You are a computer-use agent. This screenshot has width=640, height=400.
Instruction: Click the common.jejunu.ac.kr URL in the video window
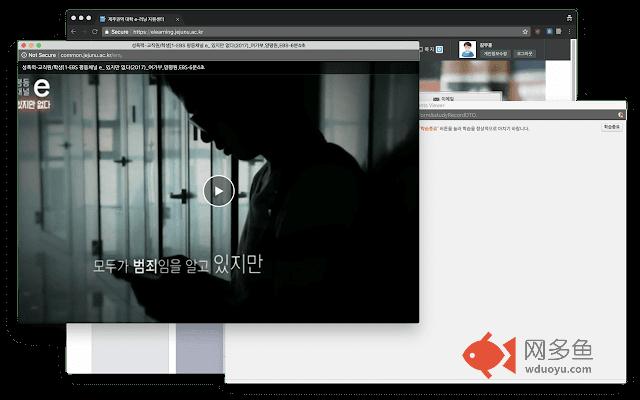(91, 55)
